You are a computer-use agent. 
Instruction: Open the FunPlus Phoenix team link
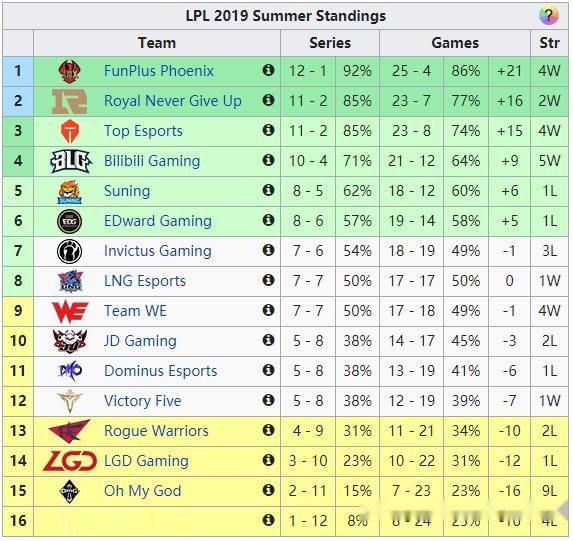coord(159,71)
